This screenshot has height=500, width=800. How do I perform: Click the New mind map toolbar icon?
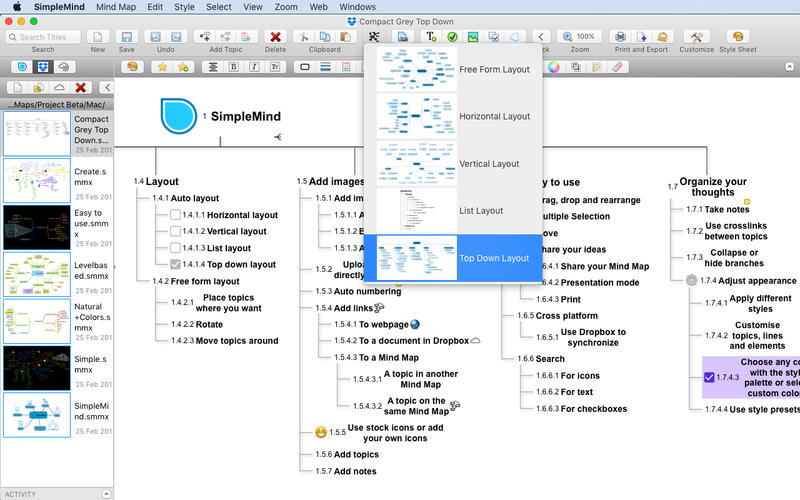click(x=97, y=37)
